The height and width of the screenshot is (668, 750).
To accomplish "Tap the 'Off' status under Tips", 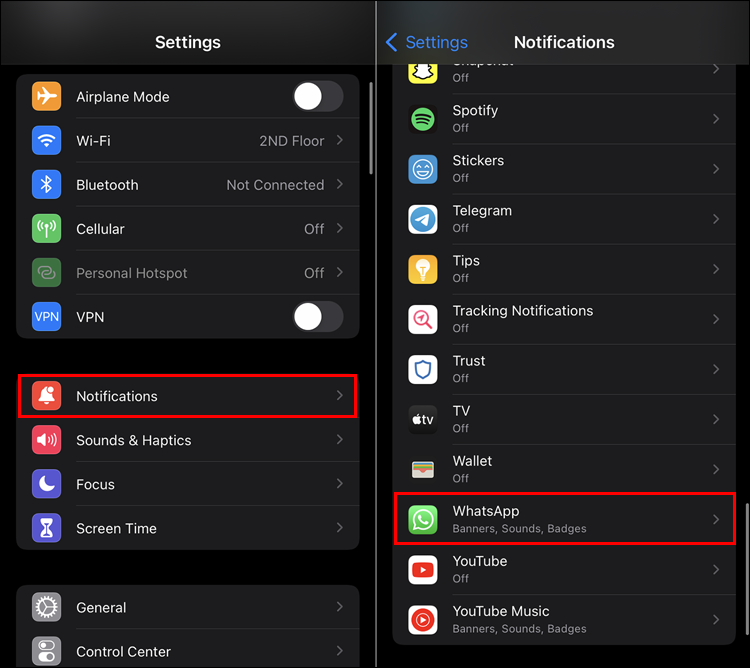I will point(461,278).
